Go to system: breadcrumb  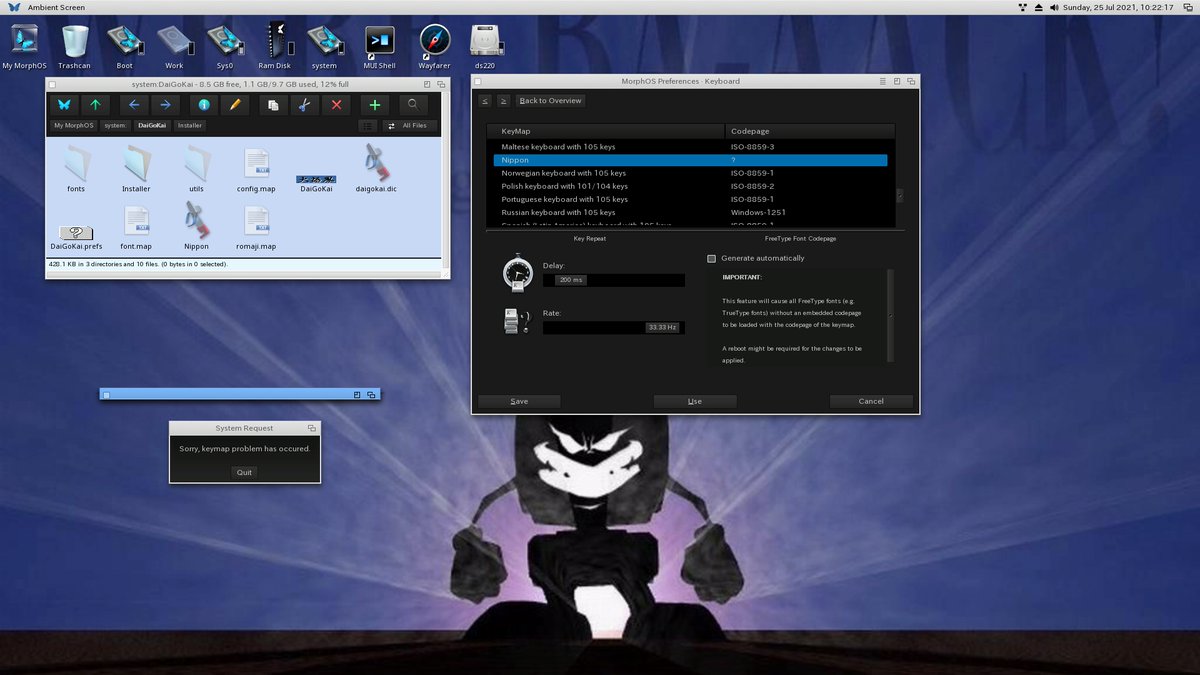tap(116, 126)
